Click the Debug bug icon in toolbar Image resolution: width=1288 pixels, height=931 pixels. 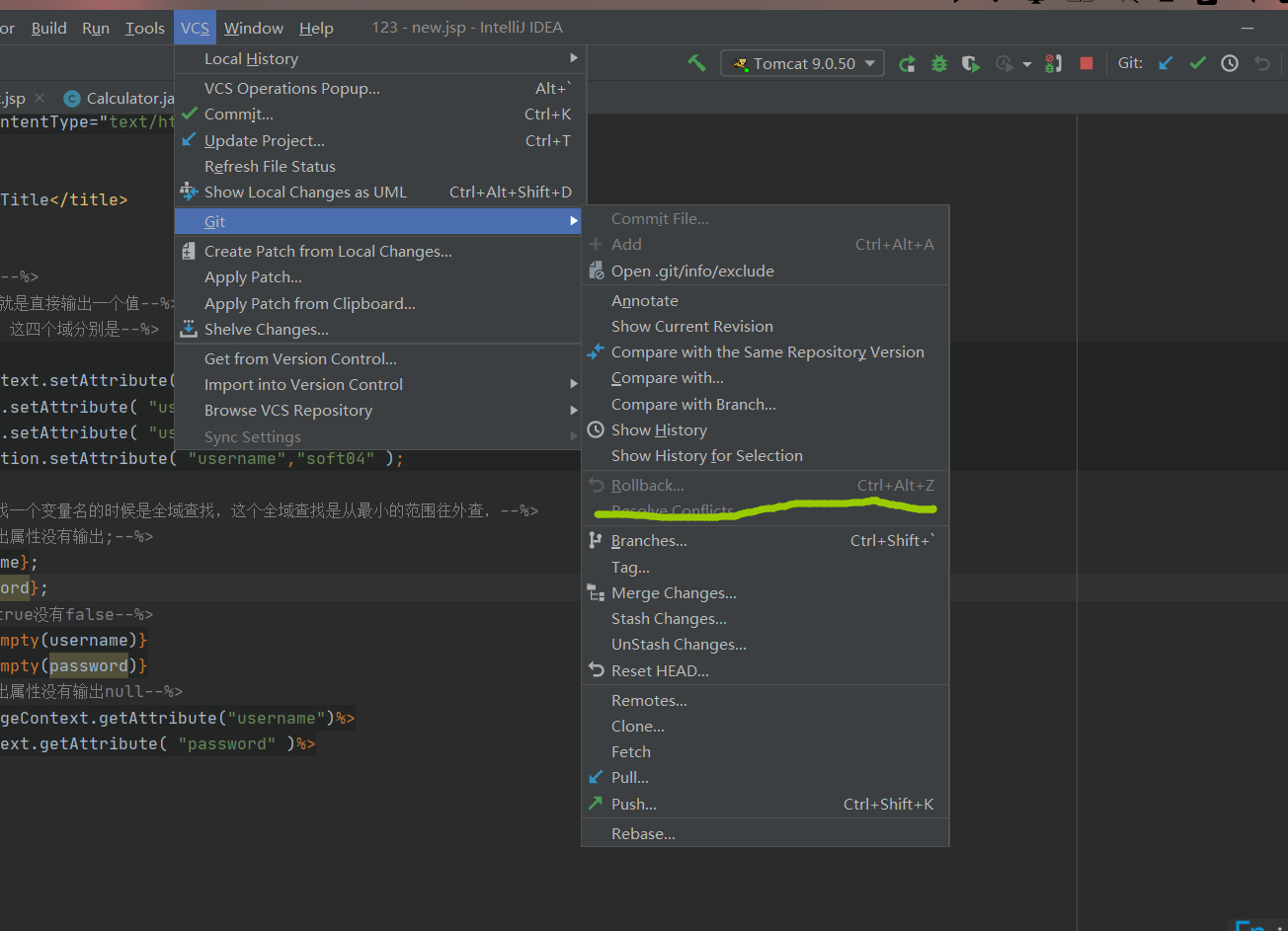pos(939,63)
